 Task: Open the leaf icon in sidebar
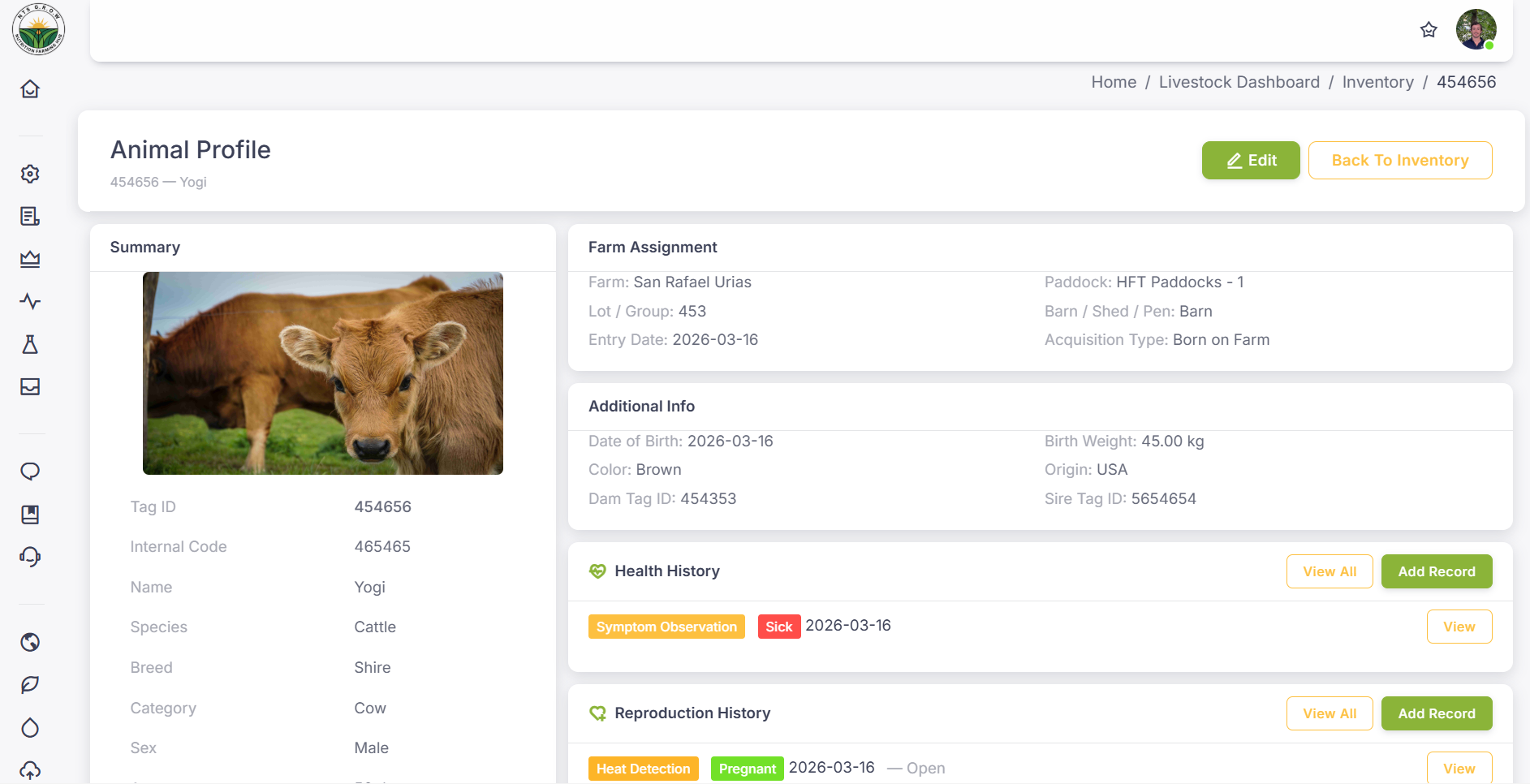point(30,684)
